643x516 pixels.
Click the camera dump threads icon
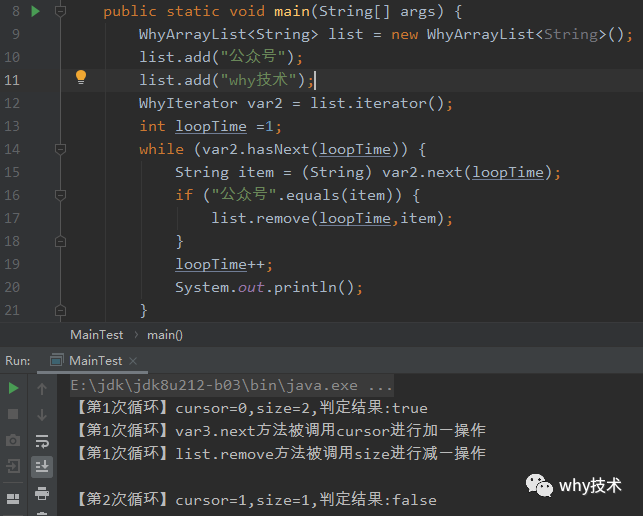[14, 440]
